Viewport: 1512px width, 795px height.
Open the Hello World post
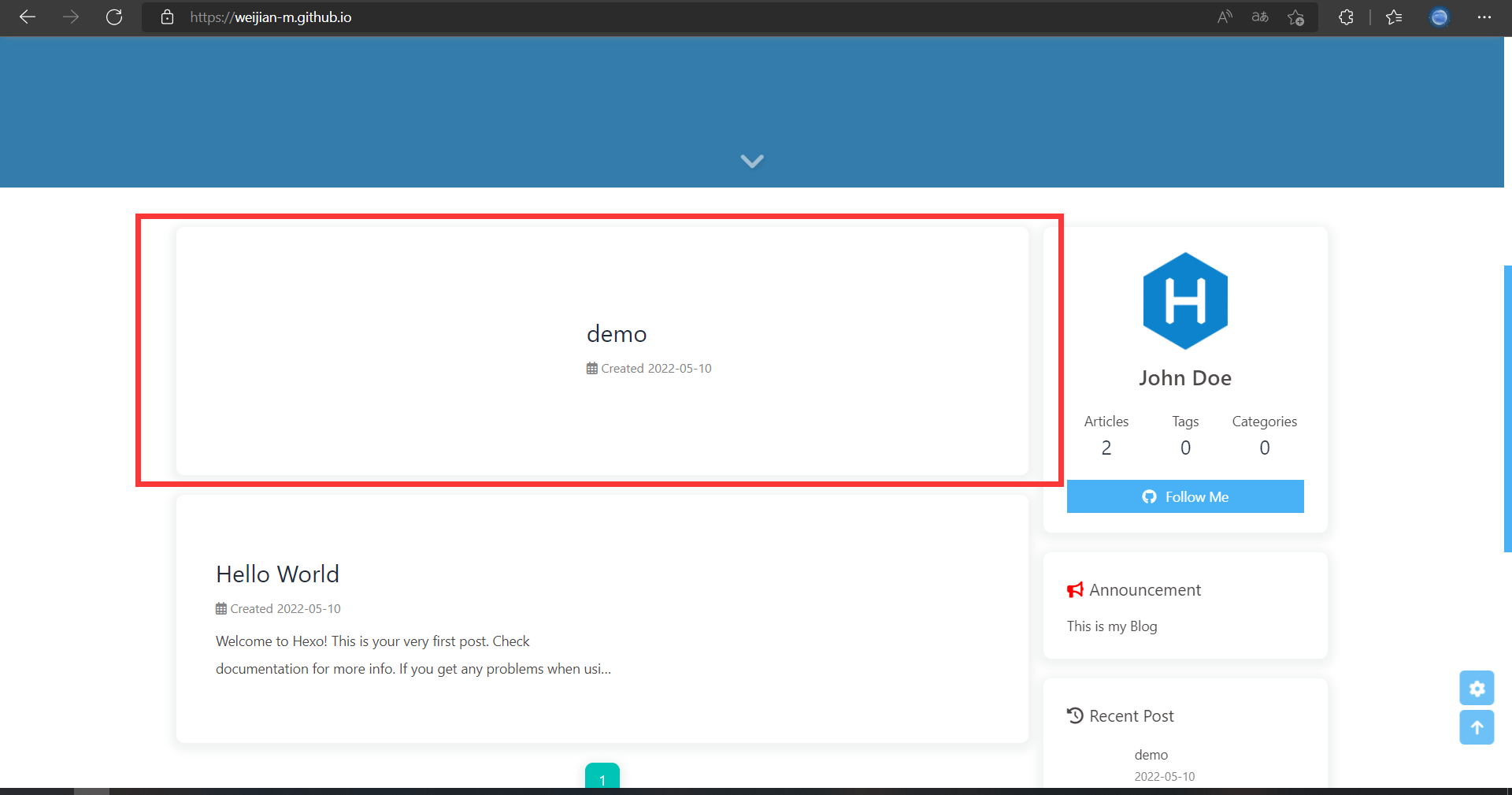coord(277,574)
